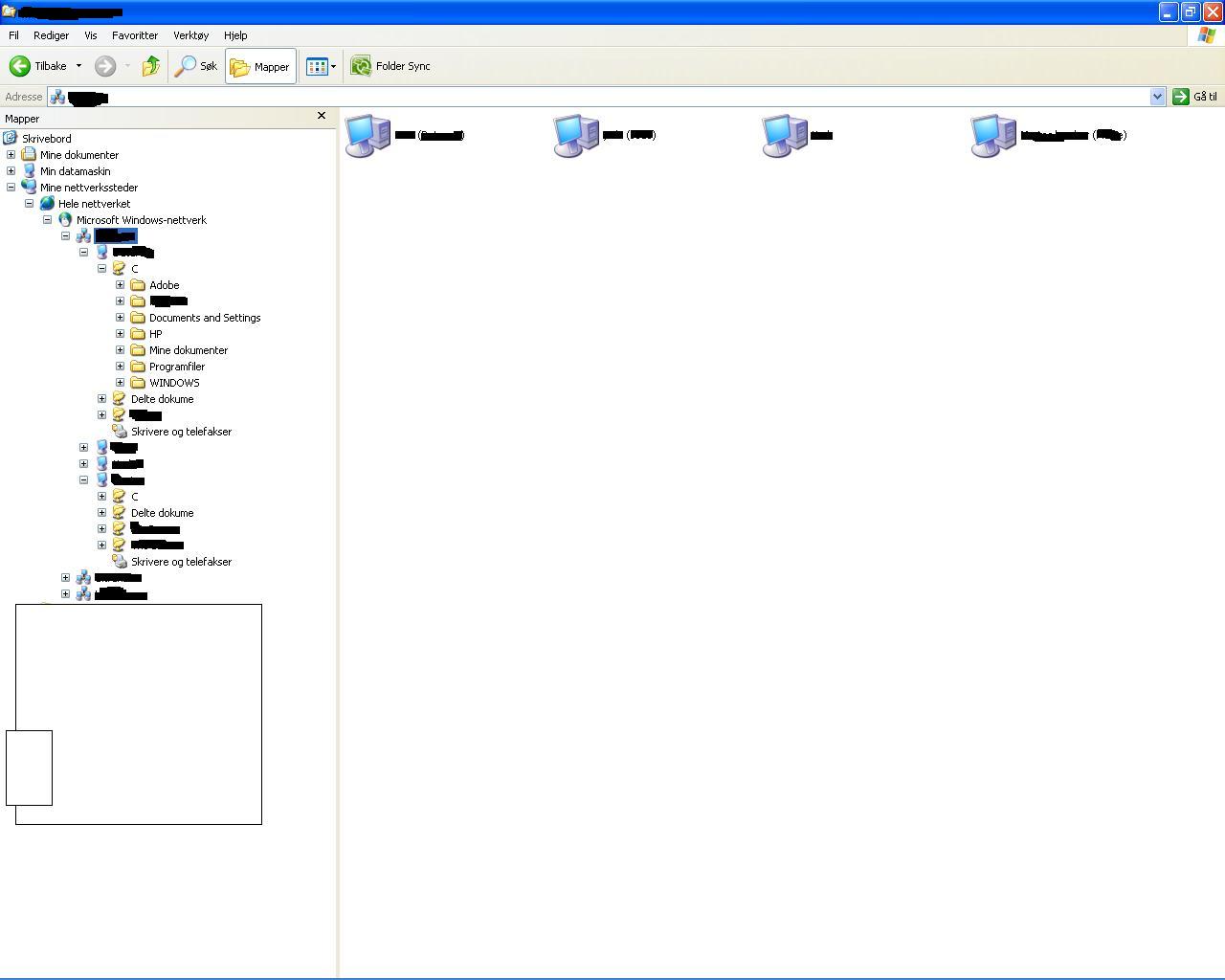1225x980 pixels.
Task: Select the "Documents and Settings" tree label
Action: click(x=205, y=318)
